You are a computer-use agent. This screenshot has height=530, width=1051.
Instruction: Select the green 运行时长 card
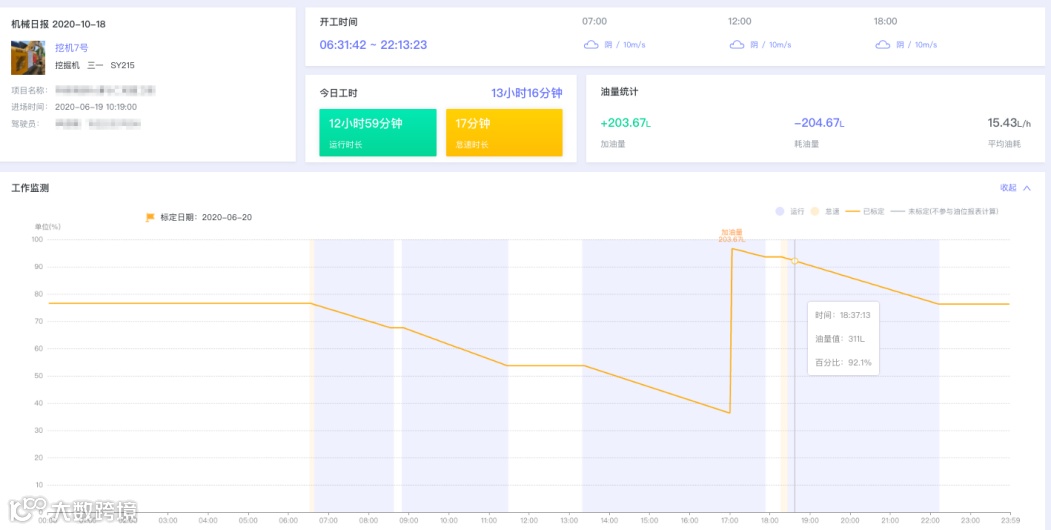click(x=377, y=133)
